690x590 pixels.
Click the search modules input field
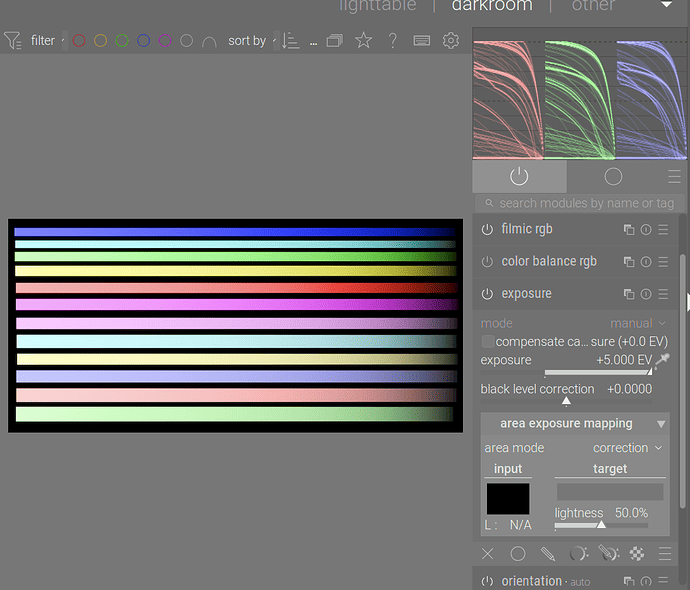point(585,203)
